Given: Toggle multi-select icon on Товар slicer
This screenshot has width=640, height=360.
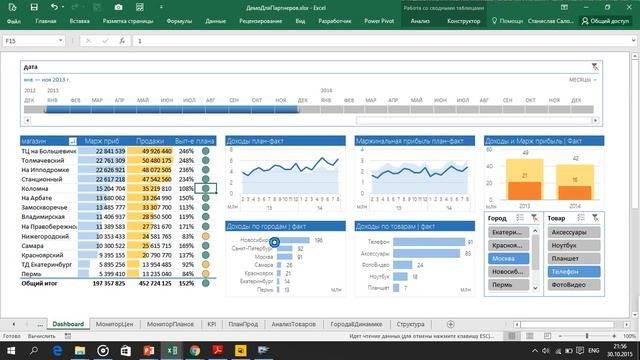Looking at the screenshot, I should pos(581,218).
